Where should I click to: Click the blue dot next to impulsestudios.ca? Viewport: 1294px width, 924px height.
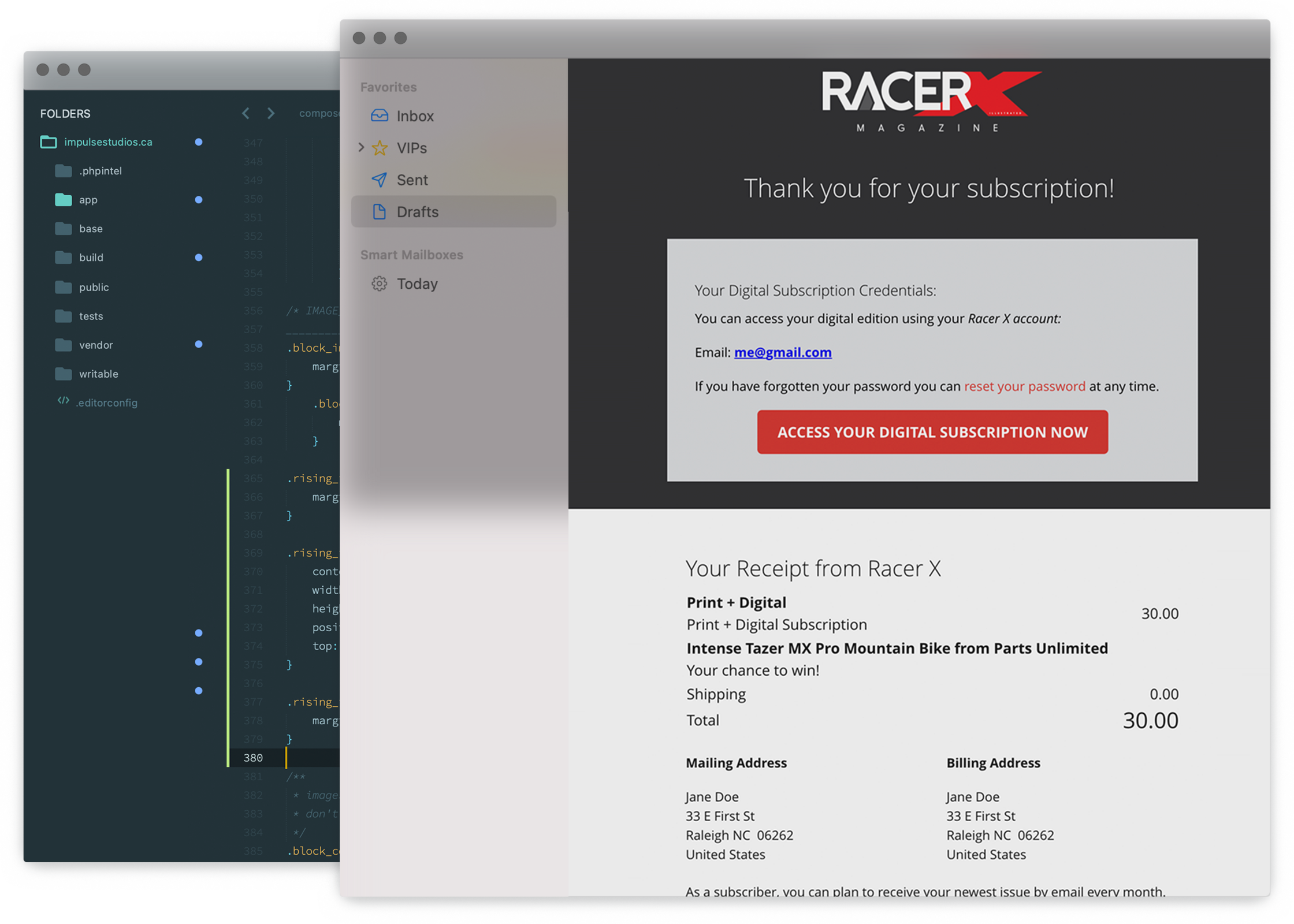tap(199, 142)
